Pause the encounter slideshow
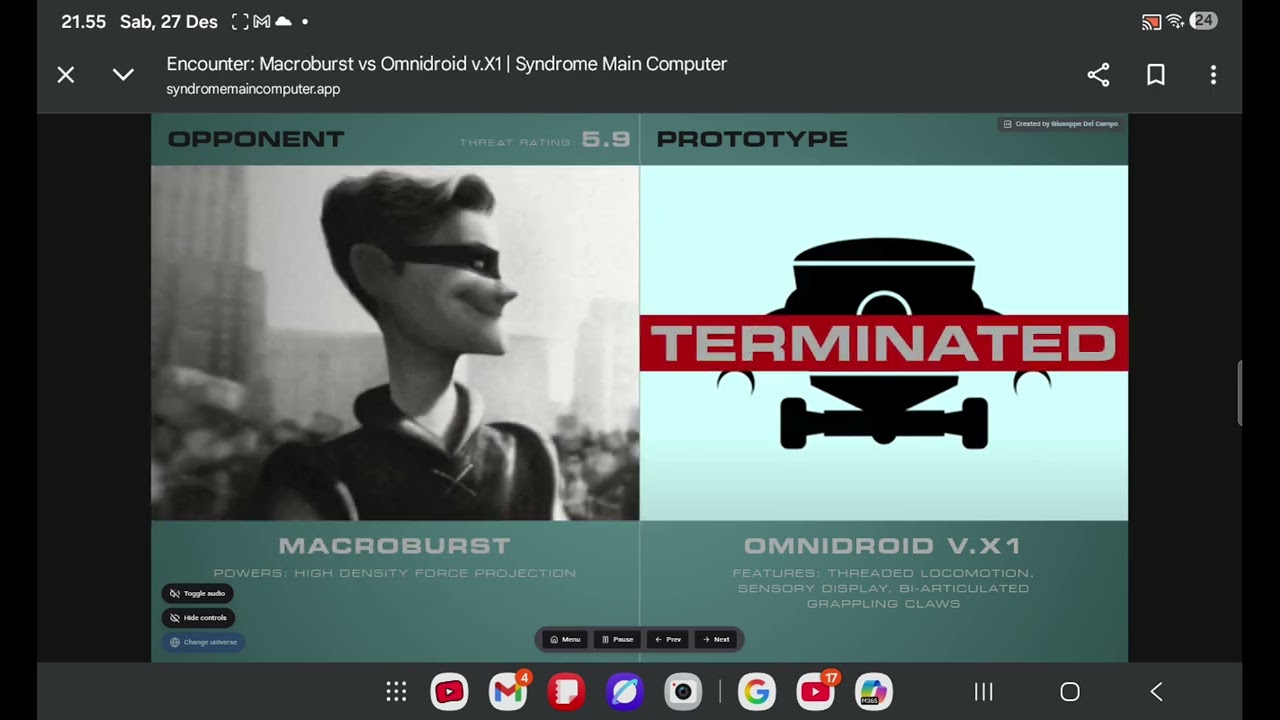Screen dimensions: 1280x720 coord(617,639)
